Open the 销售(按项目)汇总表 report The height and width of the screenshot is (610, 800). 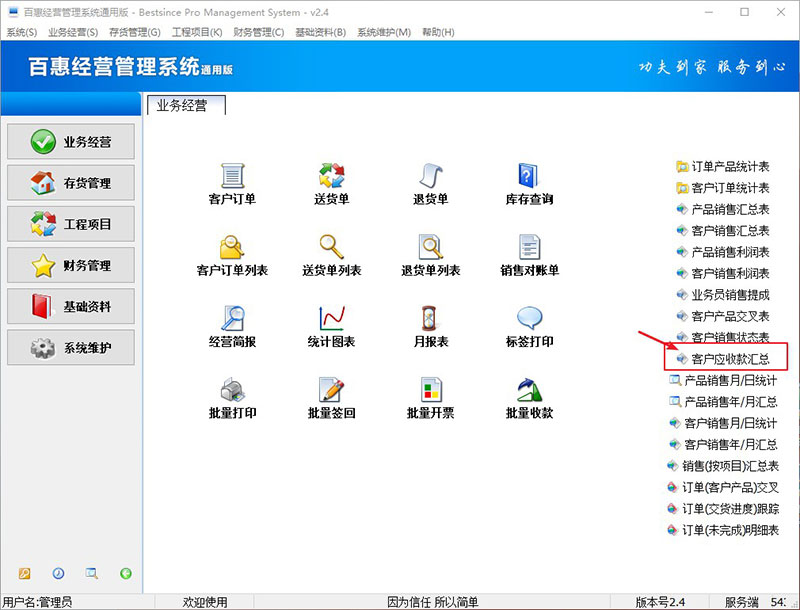tap(723, 466)
